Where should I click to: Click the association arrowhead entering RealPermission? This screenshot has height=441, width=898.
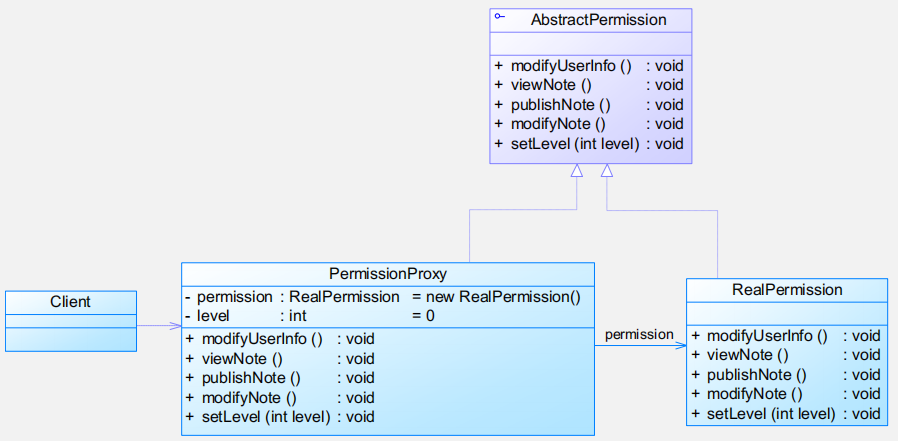point(680,345)
